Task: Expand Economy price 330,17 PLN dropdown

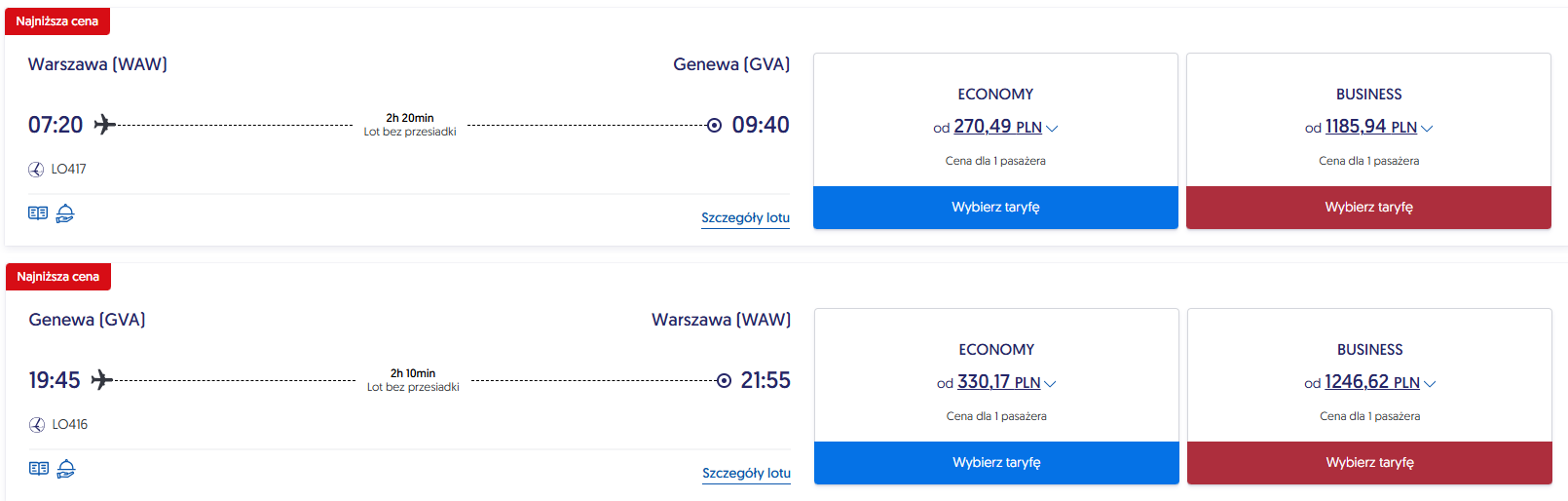Action: (1051, 383)
